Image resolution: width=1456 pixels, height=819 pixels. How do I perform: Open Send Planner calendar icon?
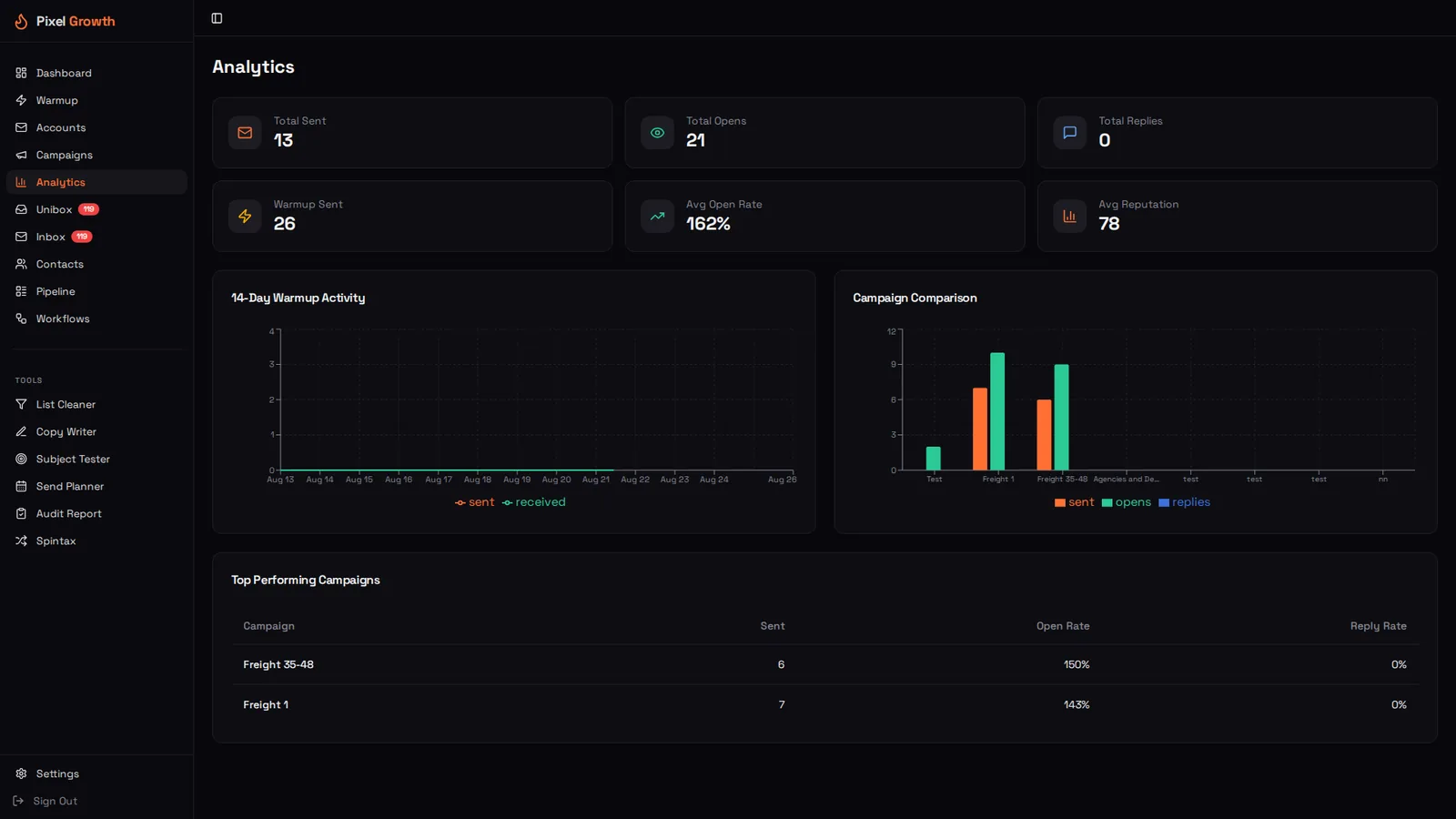coord(21,486)
